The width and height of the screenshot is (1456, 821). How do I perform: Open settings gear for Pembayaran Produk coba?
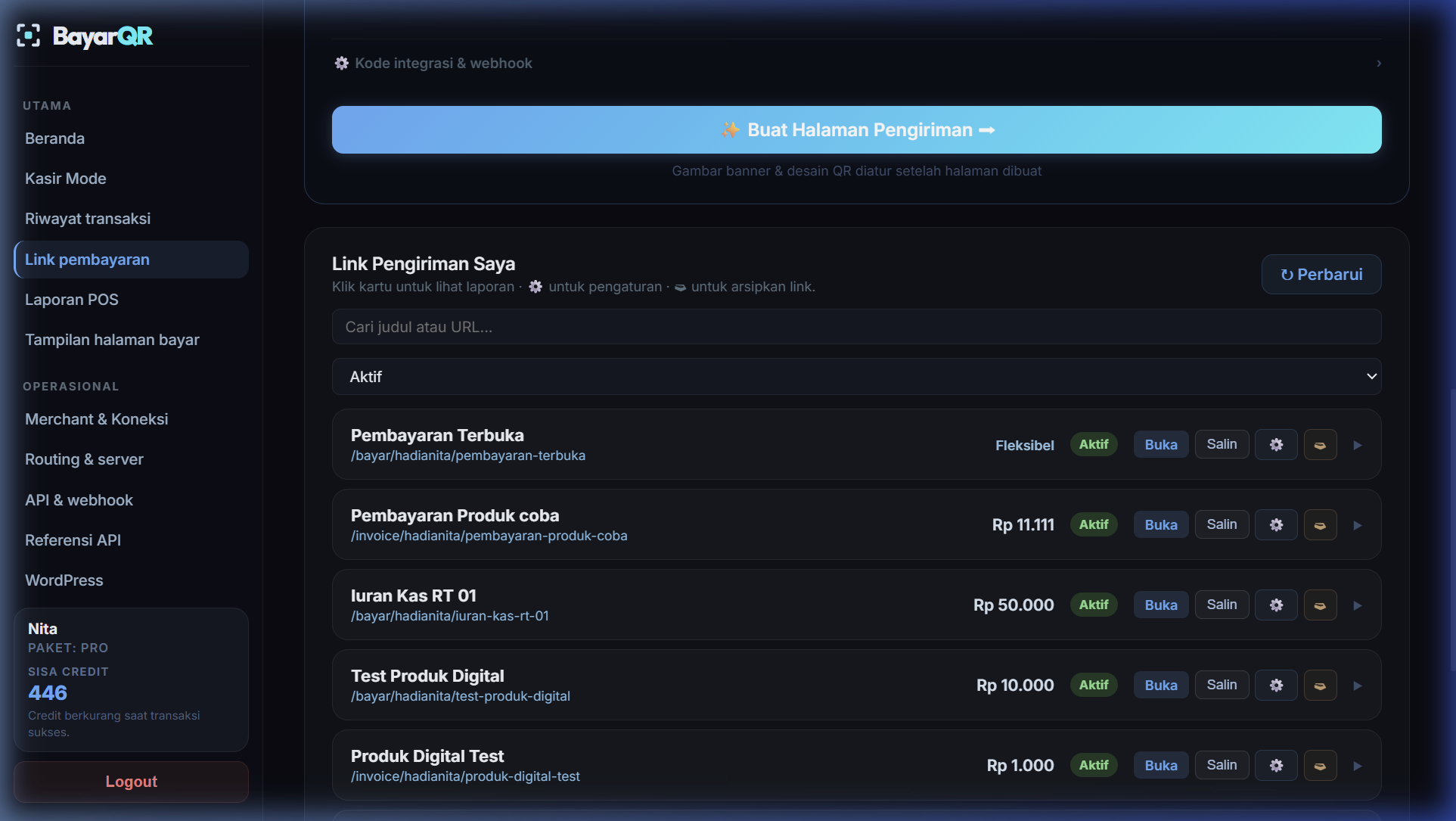[1276, 525]
